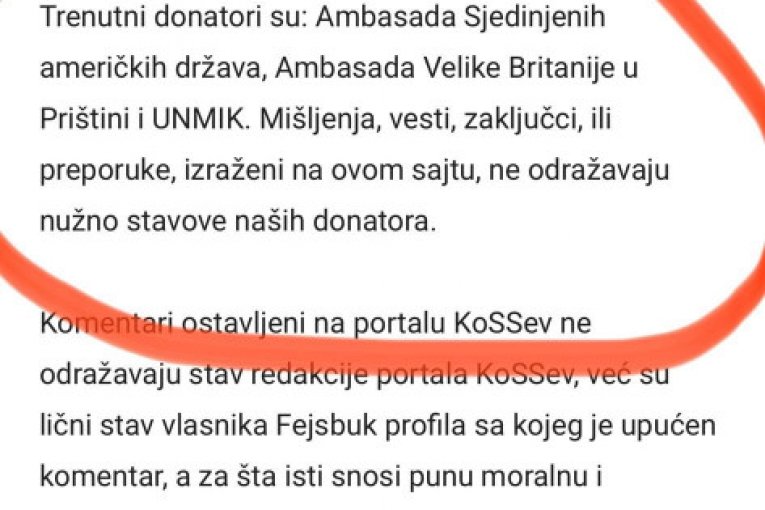Click the word "Prištini"

coord(84,119)
